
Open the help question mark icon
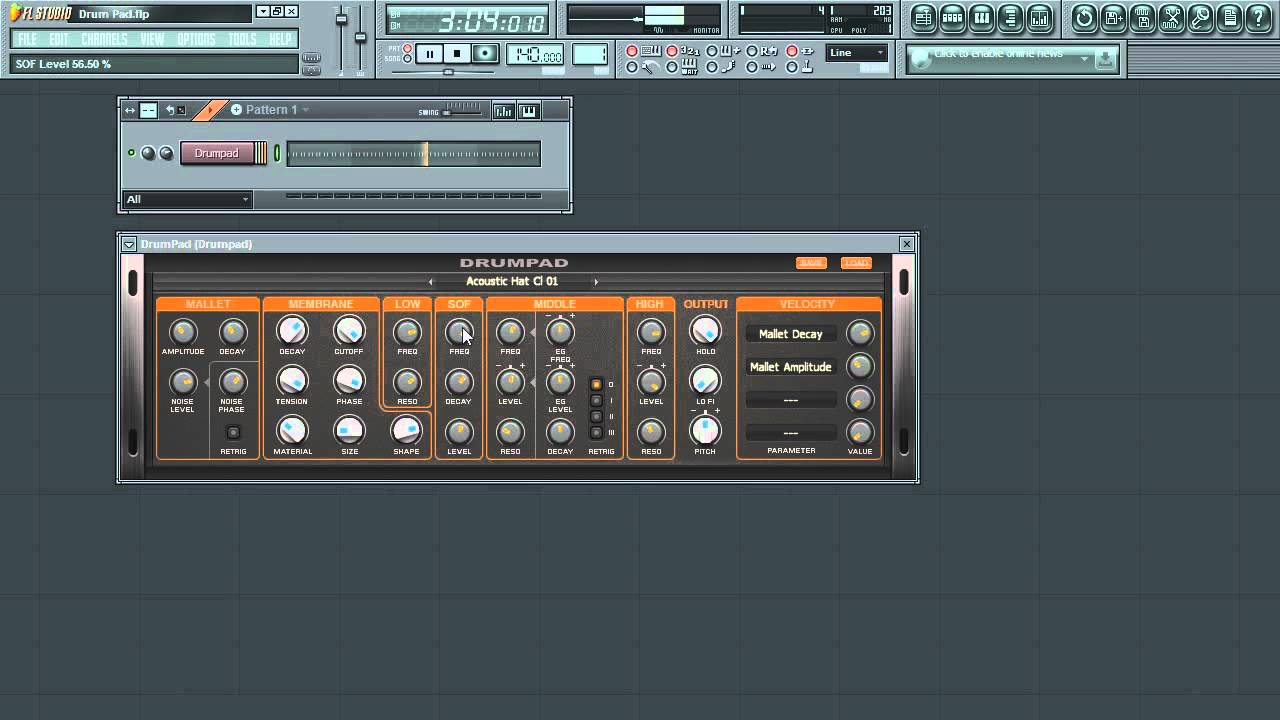point(1259,18)
